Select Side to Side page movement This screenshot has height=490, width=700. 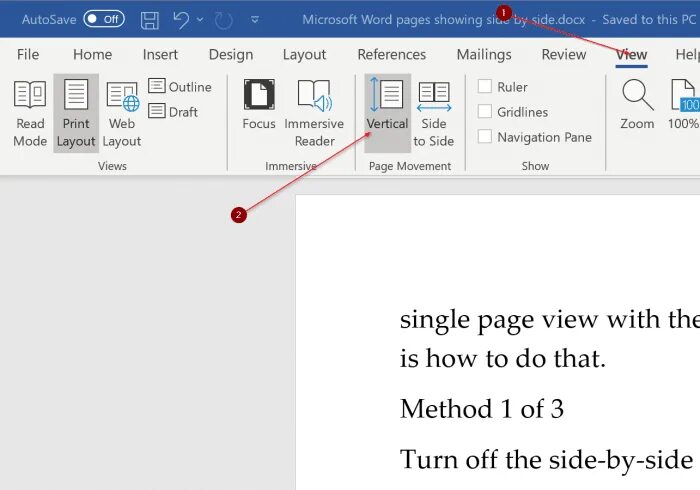433,113
